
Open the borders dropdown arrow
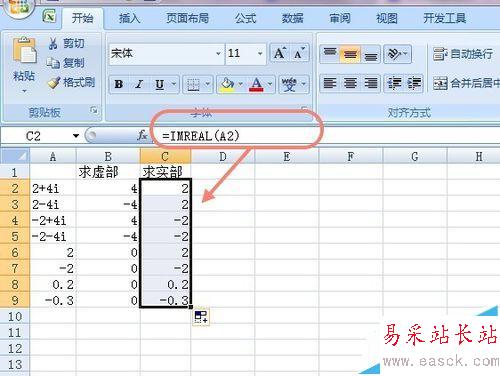point(207,84)
